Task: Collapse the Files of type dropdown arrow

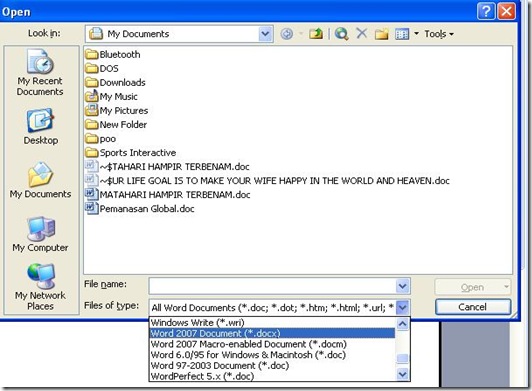Action: coord(402,308)
